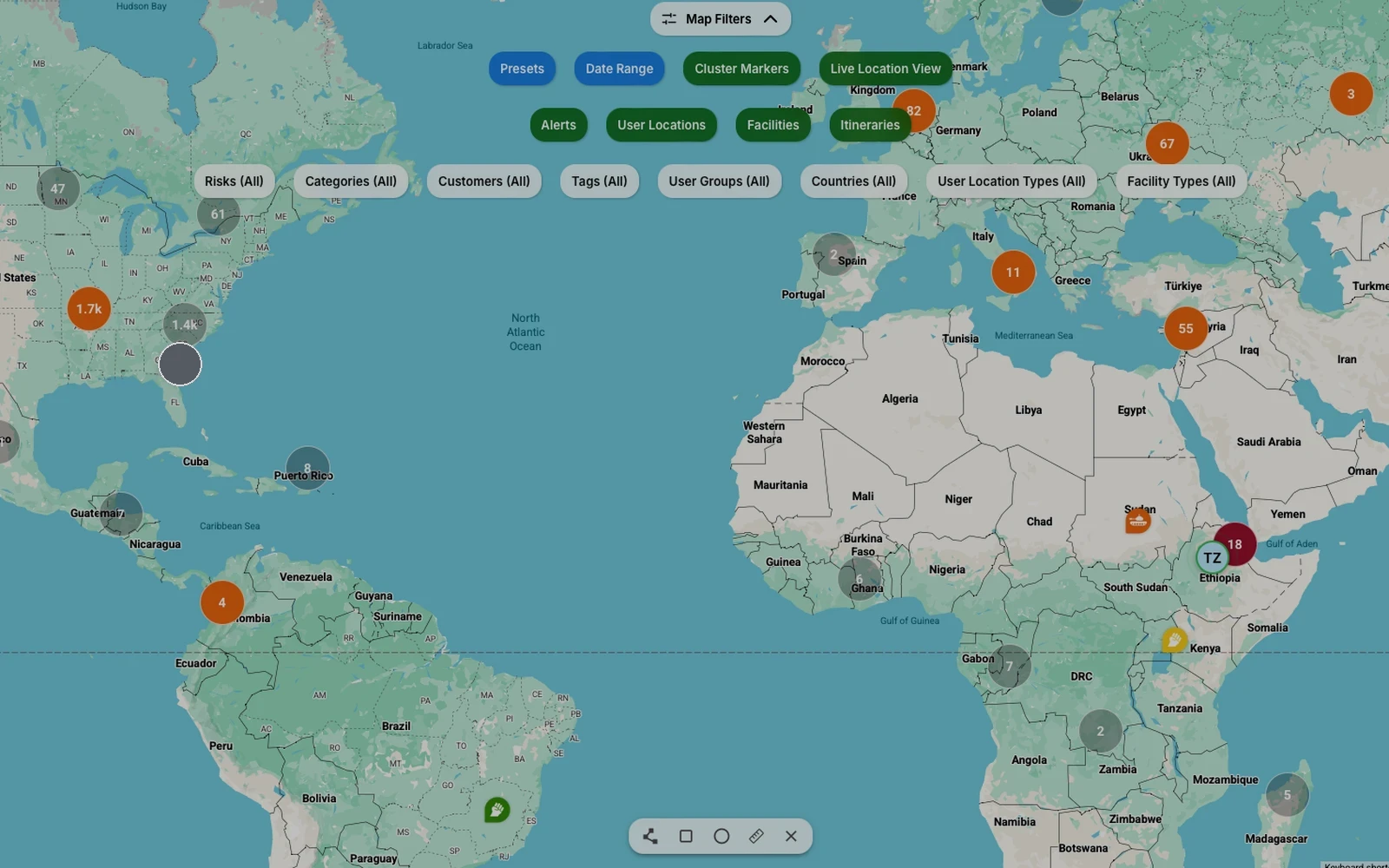The width and height of the screenshot is (1389, 868).
Task: Open the Categories (All) filter
Action: [351, 181]
